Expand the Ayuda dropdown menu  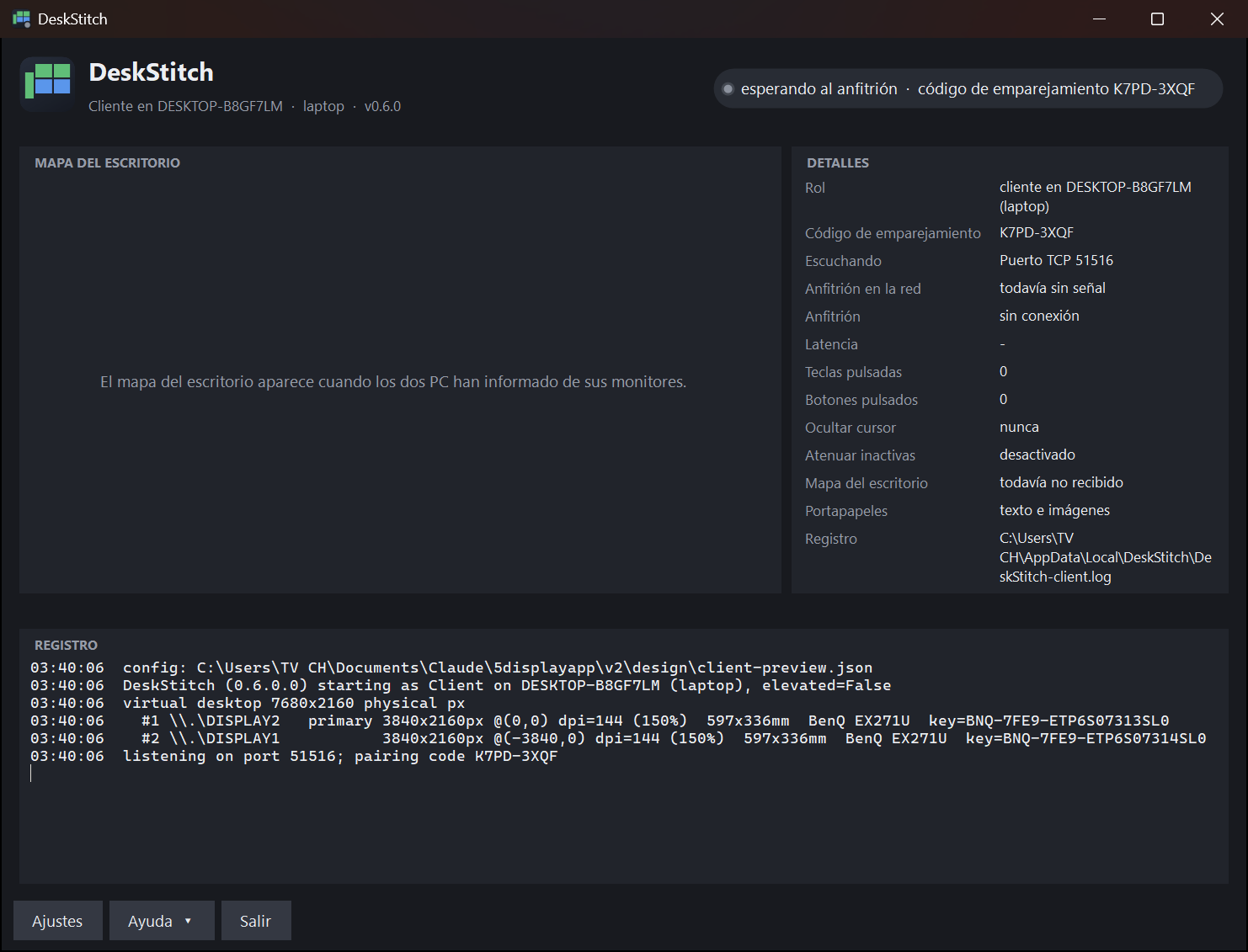pyautogui.click(x=162, y=921)
